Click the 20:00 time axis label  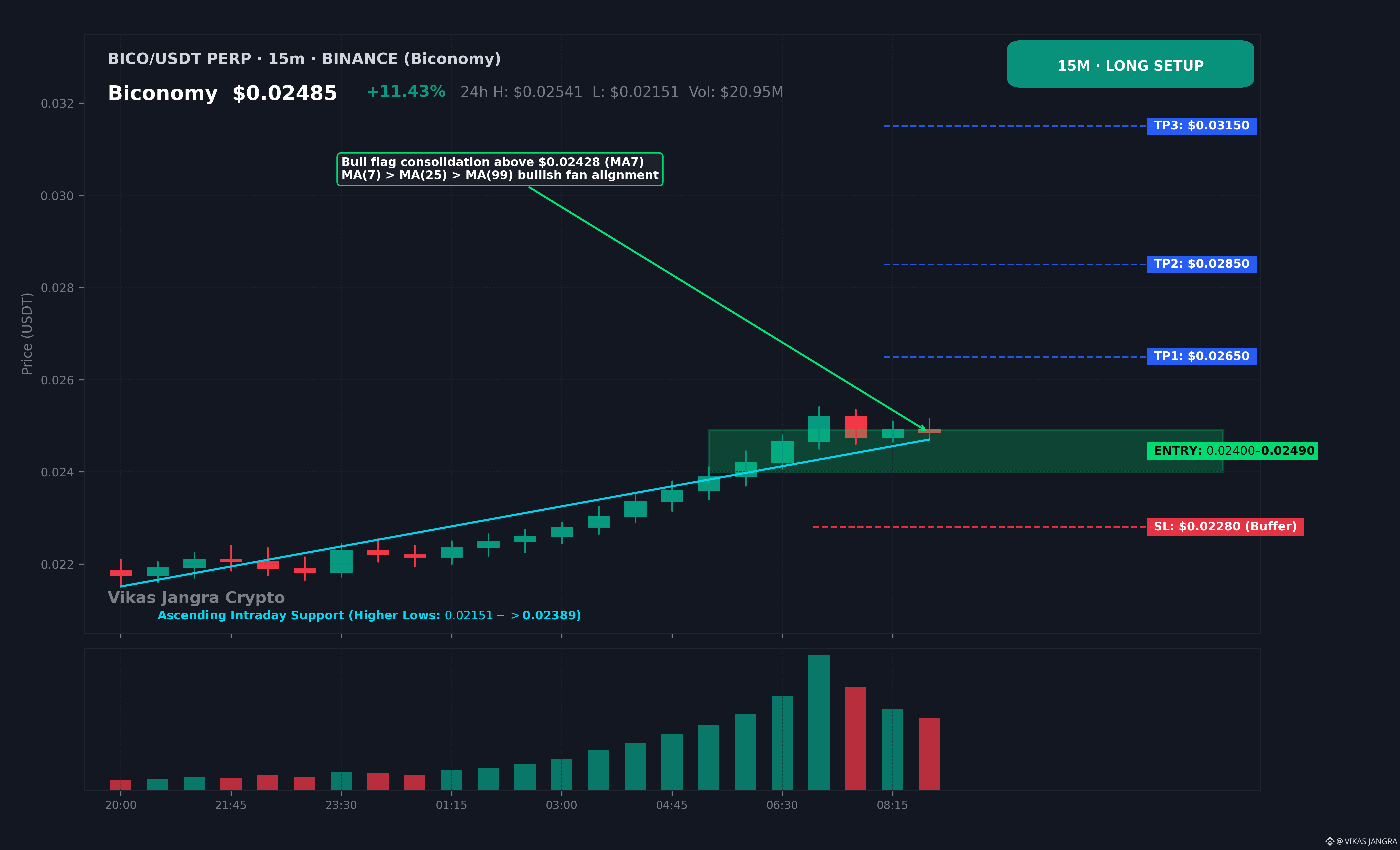tap(120, 805)
